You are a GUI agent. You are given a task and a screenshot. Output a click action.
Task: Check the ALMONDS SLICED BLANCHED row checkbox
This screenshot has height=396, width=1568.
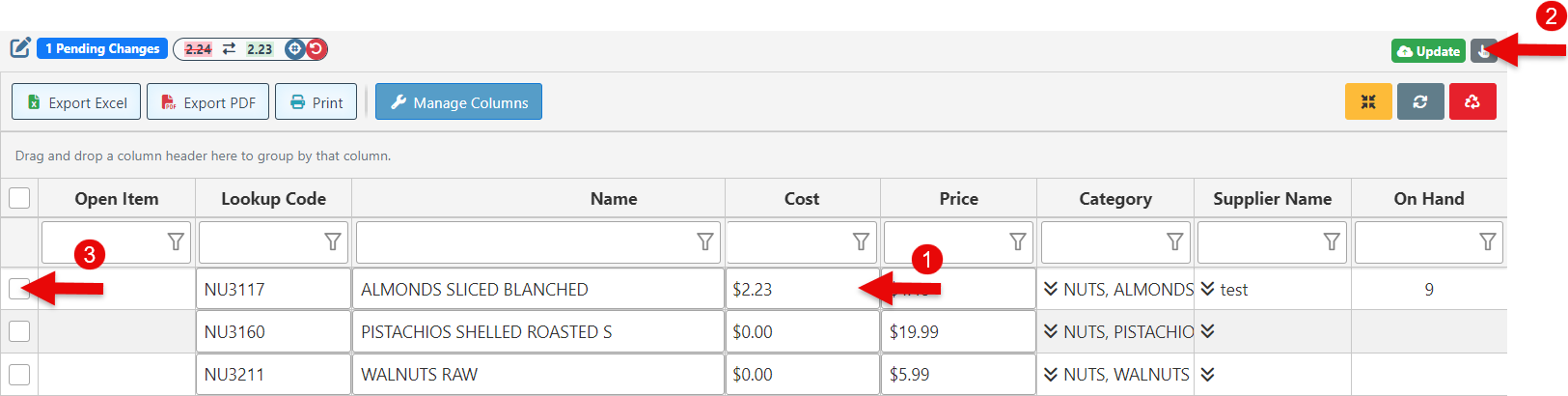[x=19, y=288]
